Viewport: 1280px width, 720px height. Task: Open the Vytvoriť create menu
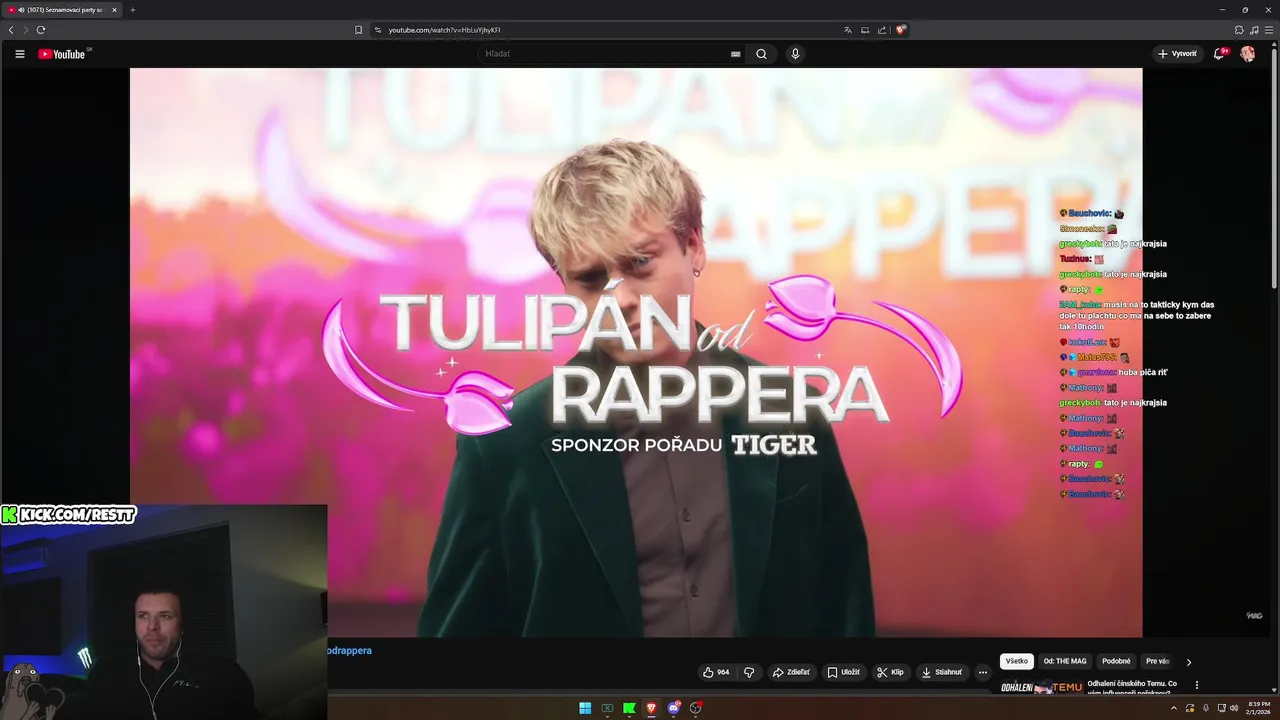[1177, 54]
